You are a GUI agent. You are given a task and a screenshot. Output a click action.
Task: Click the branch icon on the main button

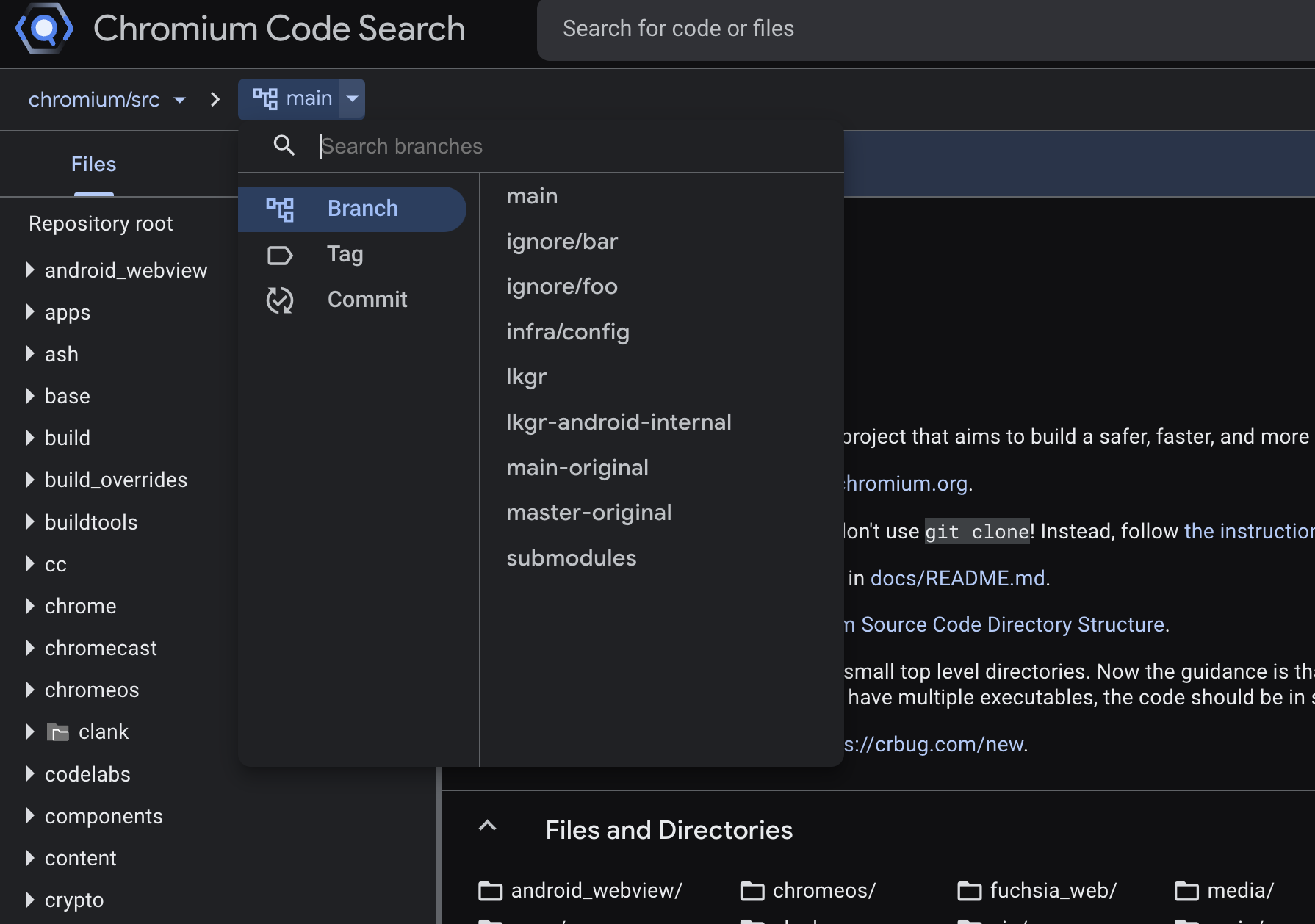coord(265,98)
